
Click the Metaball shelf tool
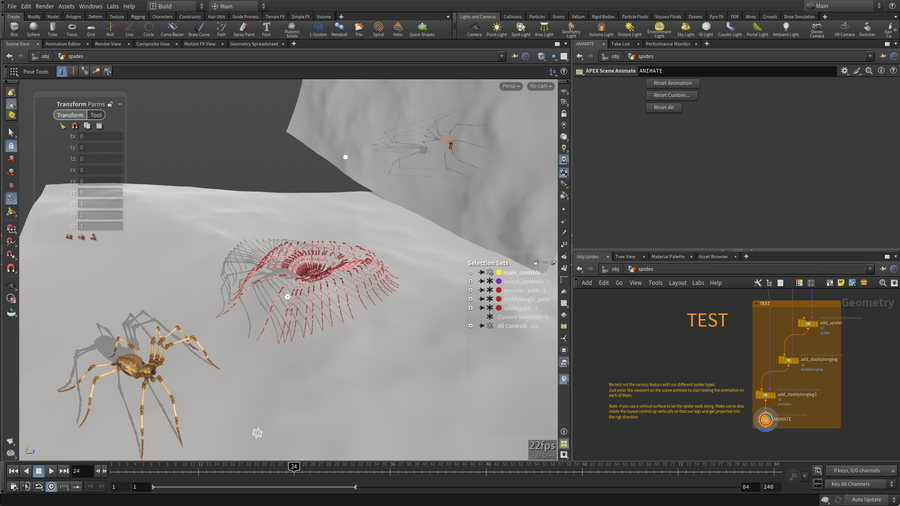pyautogui.click(x=339, y=29)
